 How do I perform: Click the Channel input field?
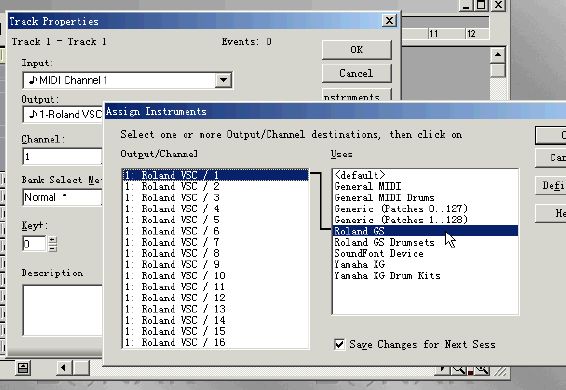pos(62,156)
